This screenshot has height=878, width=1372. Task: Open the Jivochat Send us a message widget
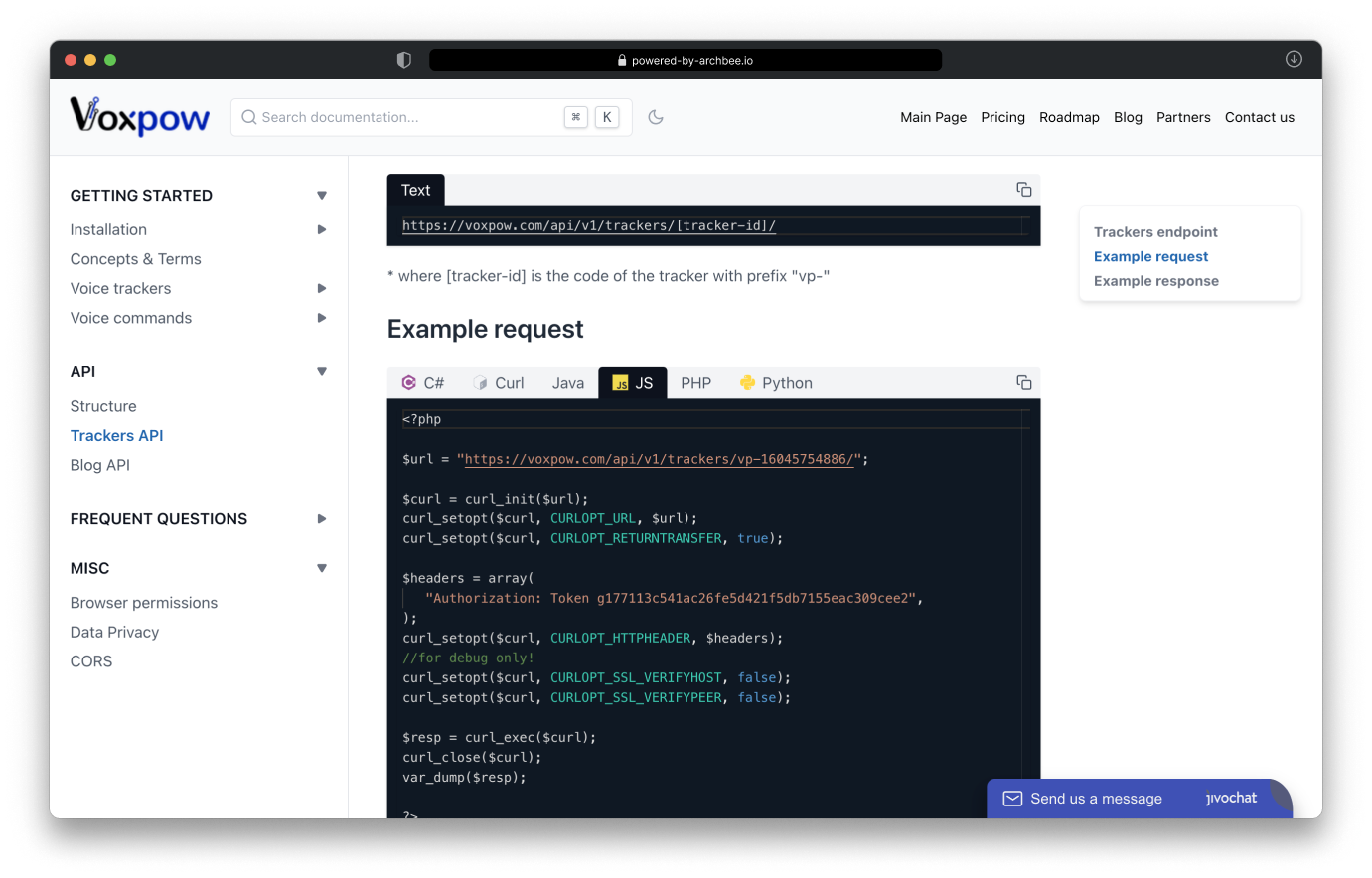[1096, 799]
